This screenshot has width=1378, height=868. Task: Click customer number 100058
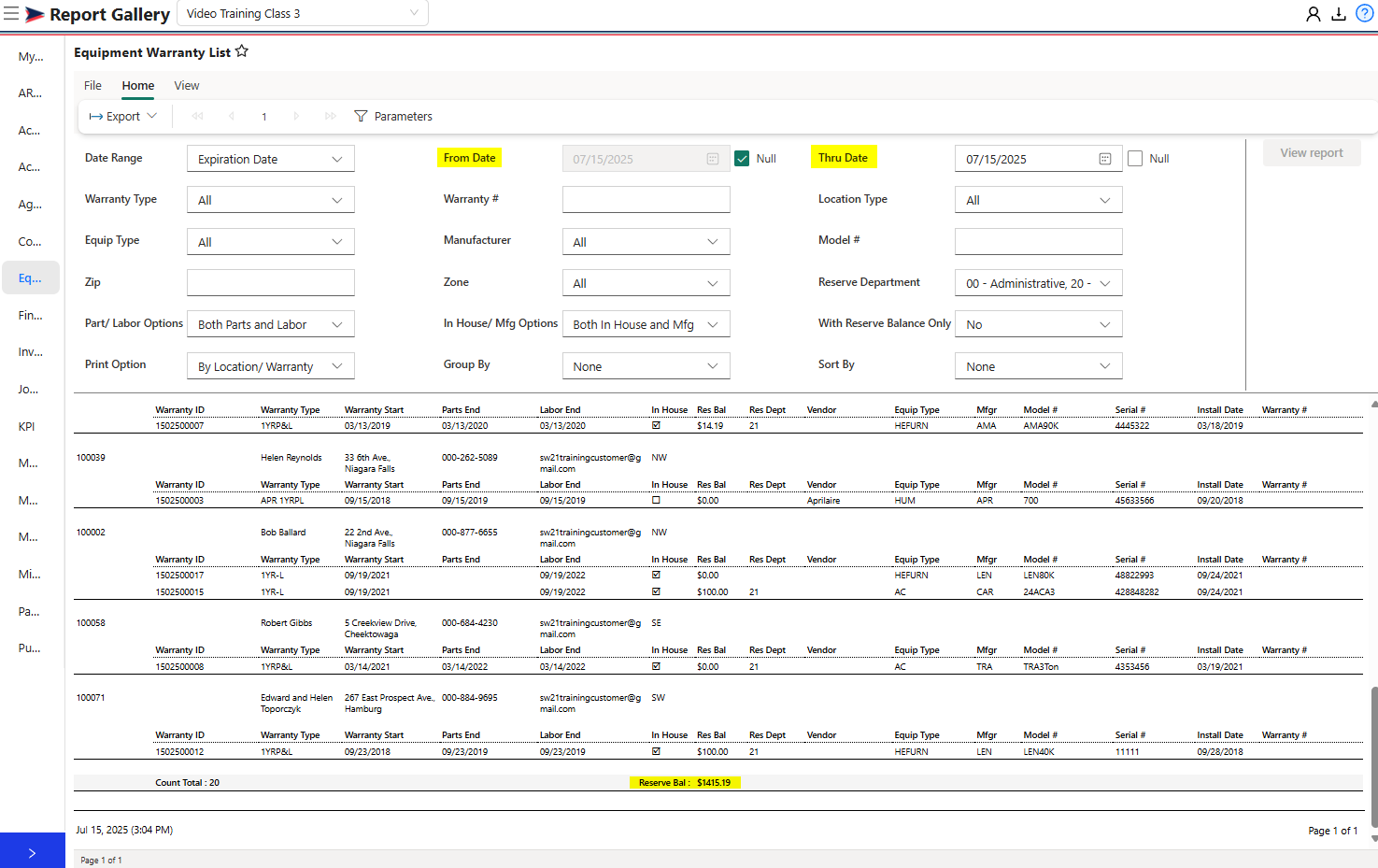click(91, 623)
